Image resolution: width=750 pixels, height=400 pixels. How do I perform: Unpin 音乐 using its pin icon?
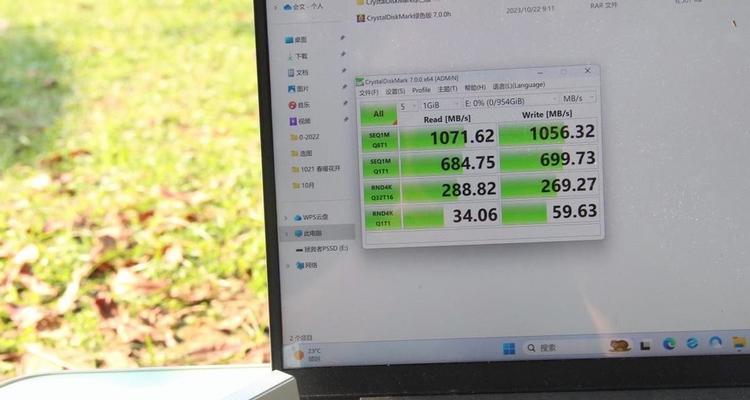(345, 103)
